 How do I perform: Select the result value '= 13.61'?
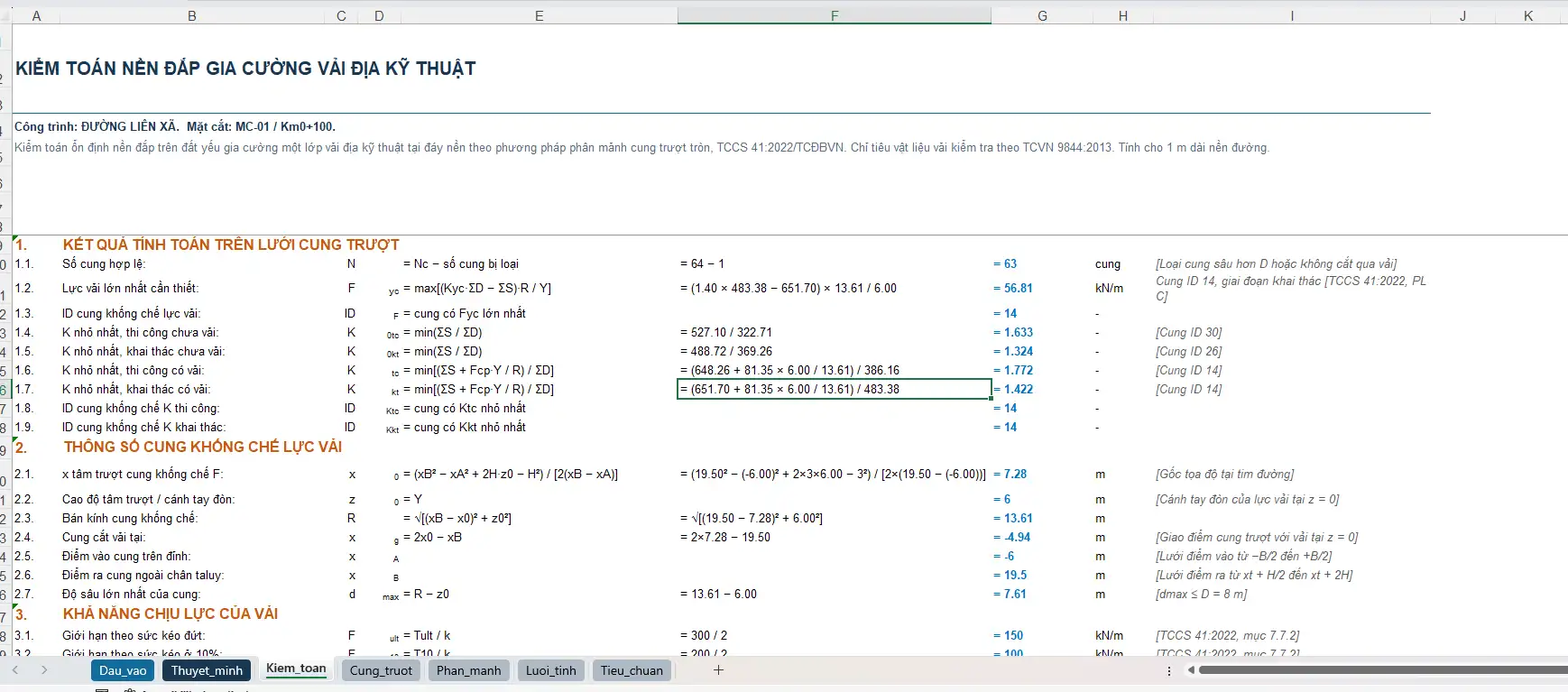point(1013,519)
